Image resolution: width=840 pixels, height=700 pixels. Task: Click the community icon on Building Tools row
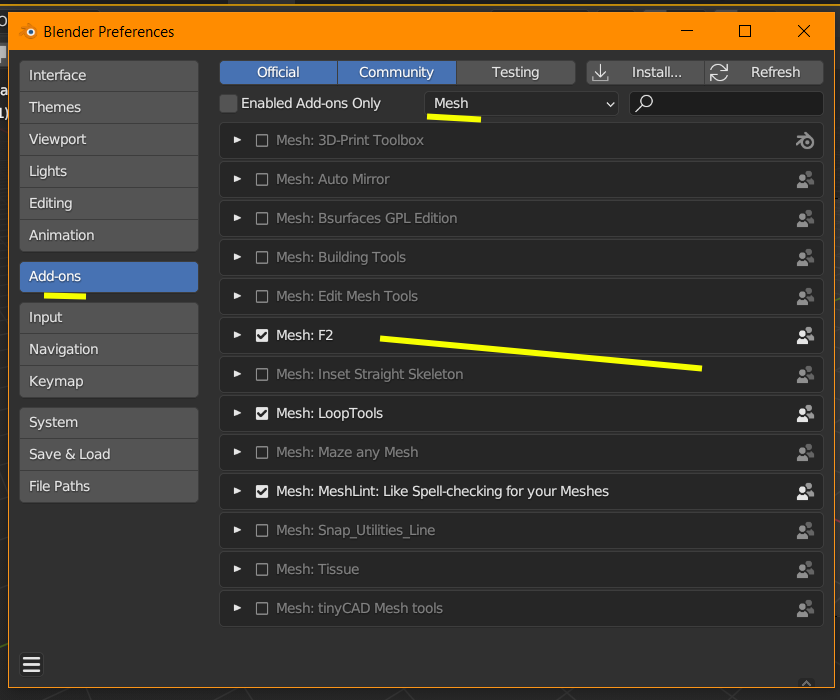click(805, 258)
